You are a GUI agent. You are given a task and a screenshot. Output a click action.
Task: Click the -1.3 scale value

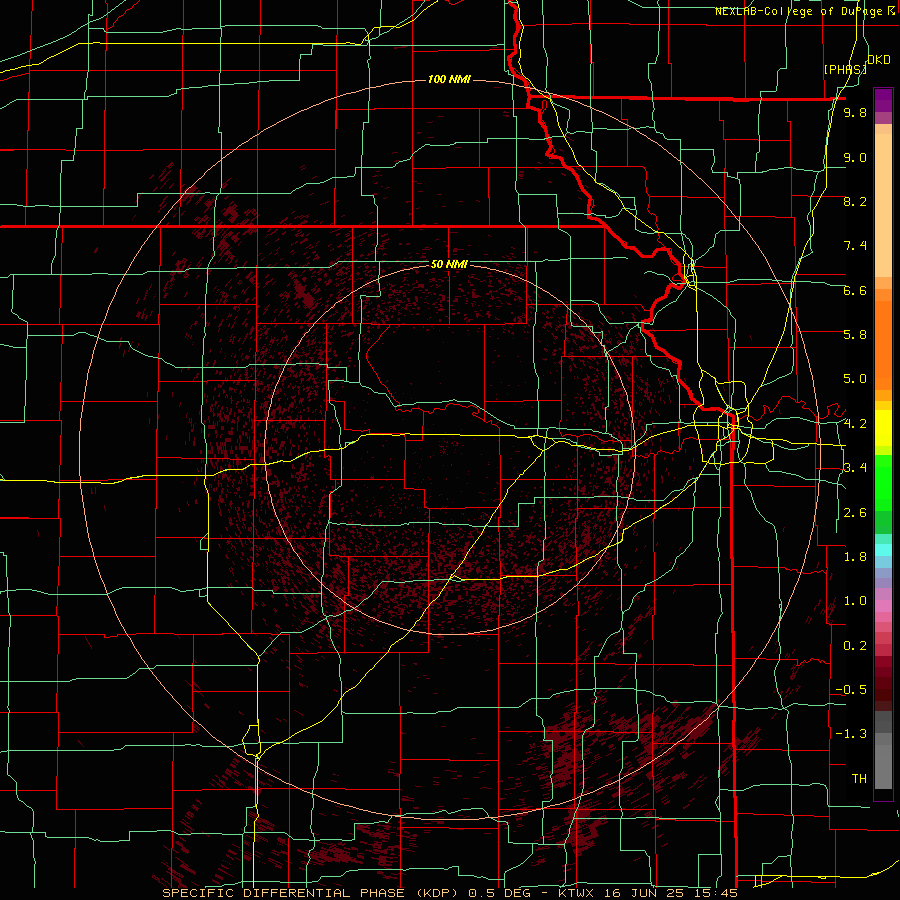(x=851, y=734)
